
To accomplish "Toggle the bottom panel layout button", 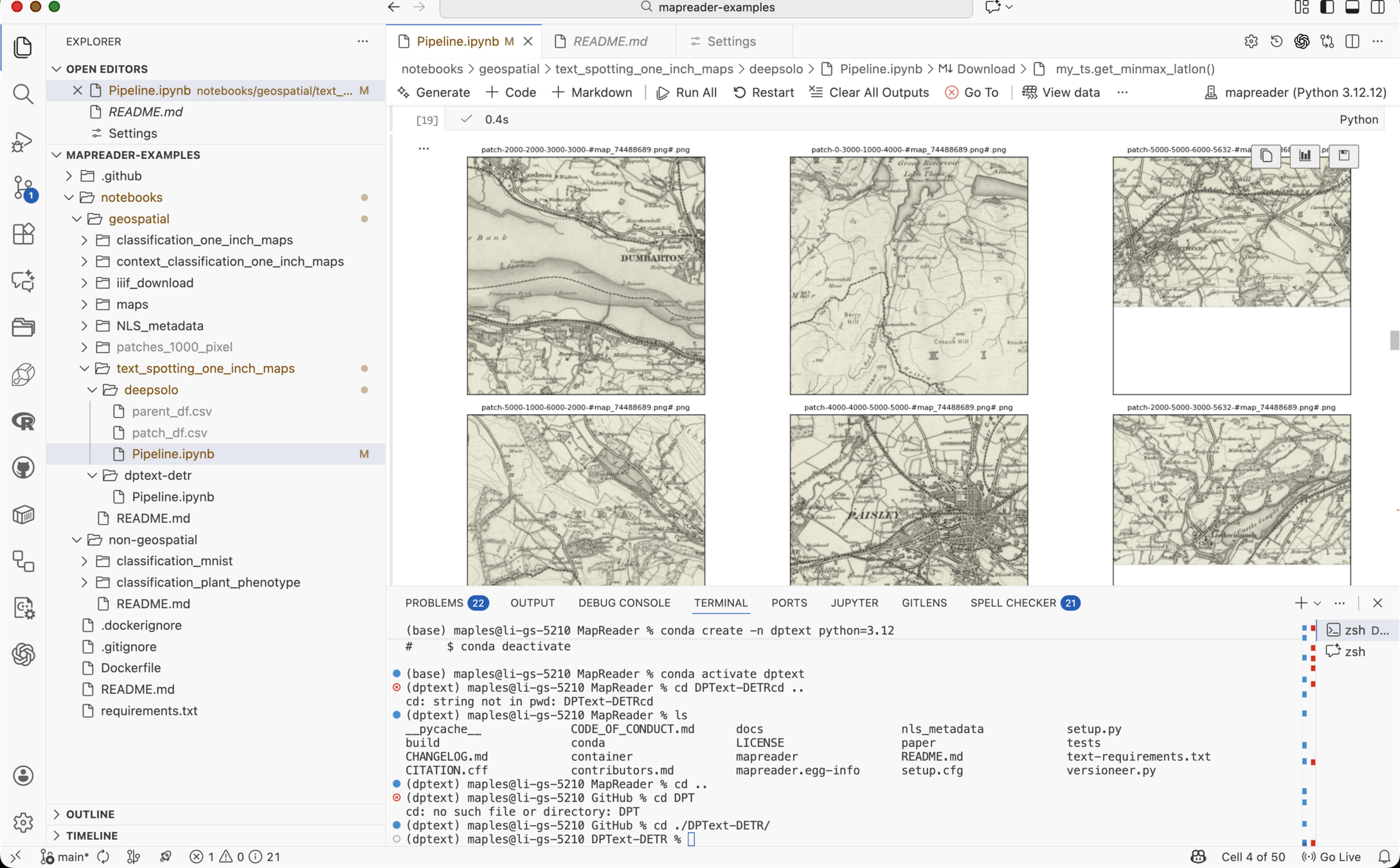I will tap(1352, 8).
